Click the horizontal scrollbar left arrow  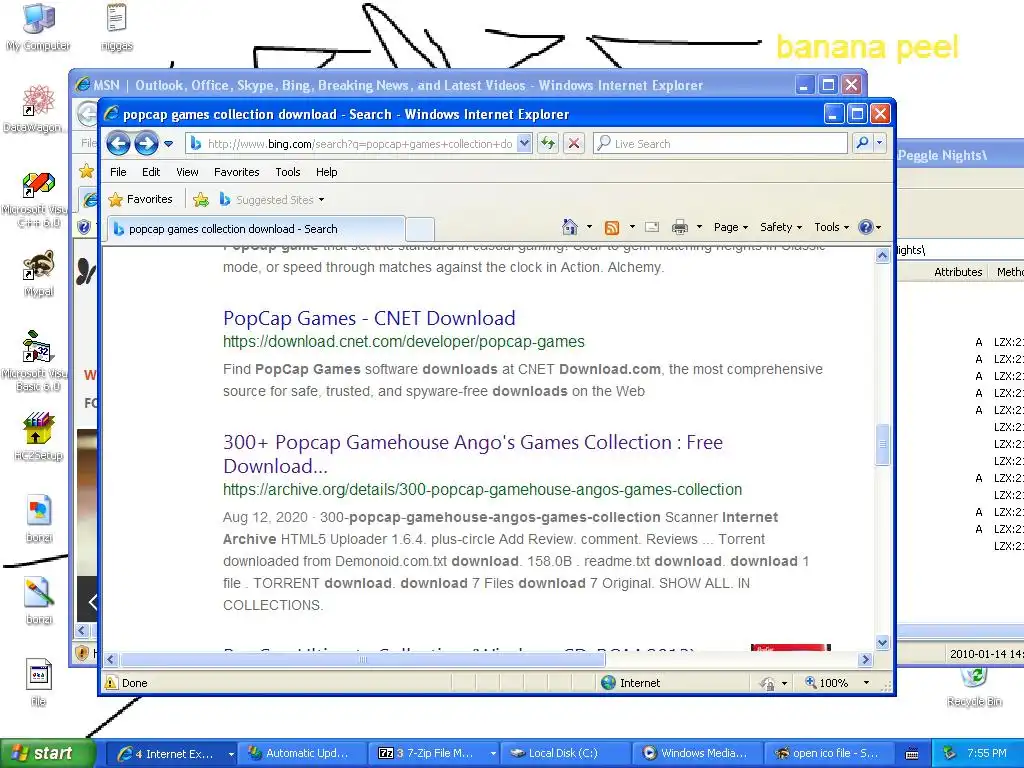click(110, 660)
